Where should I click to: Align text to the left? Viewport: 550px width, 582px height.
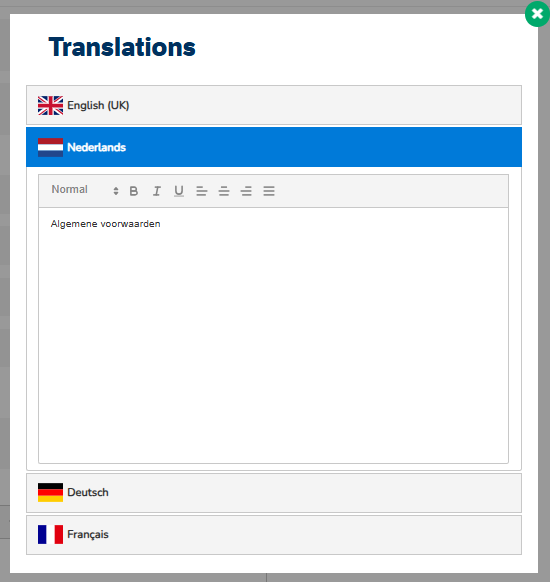(x=202, y=191)
